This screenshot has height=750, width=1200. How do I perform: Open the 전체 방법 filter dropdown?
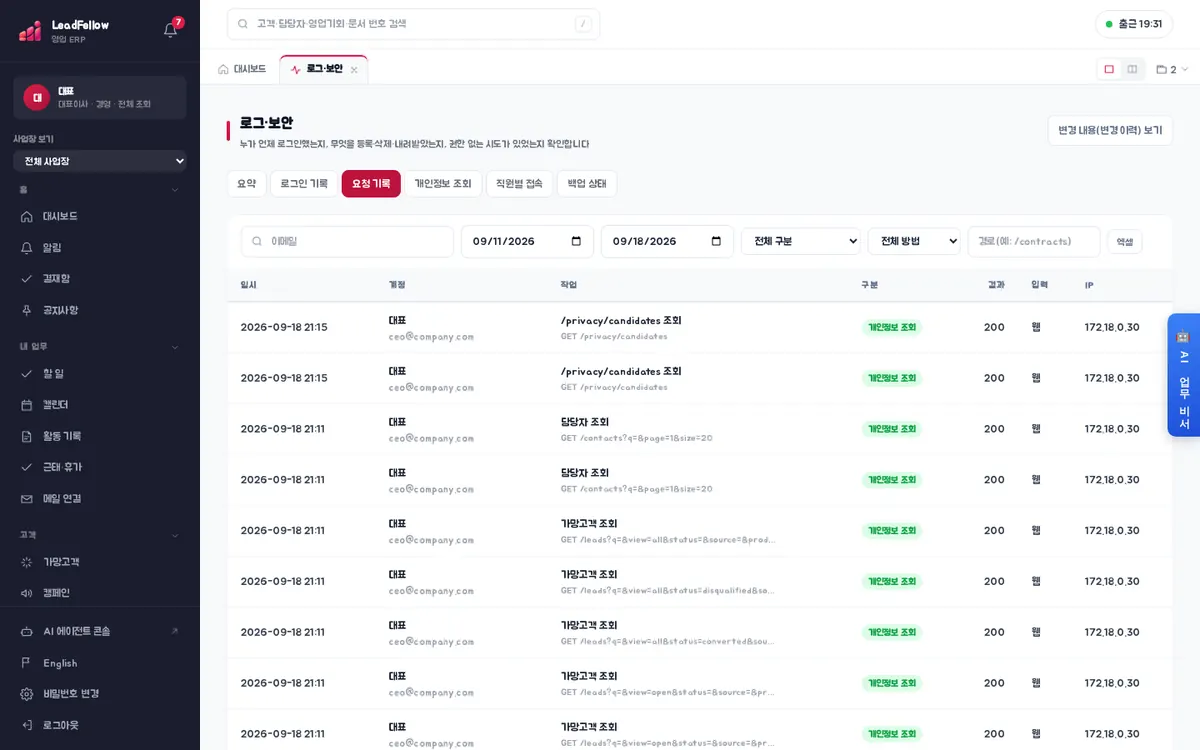914,241
